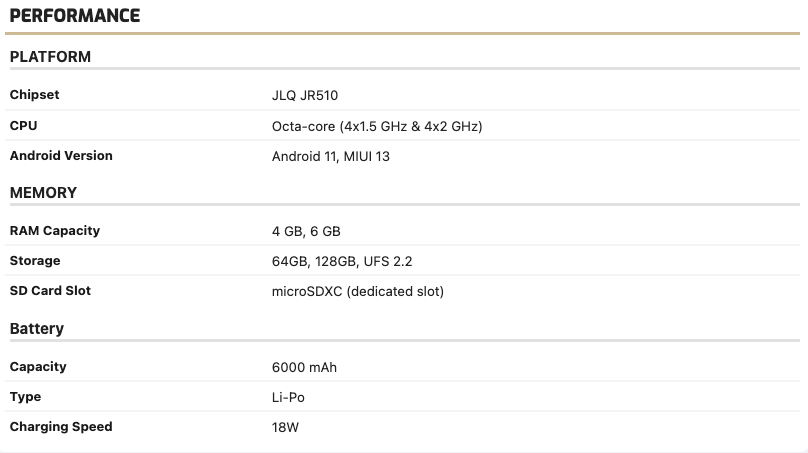Select the PLATFORM subsection header

tap(50, 57)
